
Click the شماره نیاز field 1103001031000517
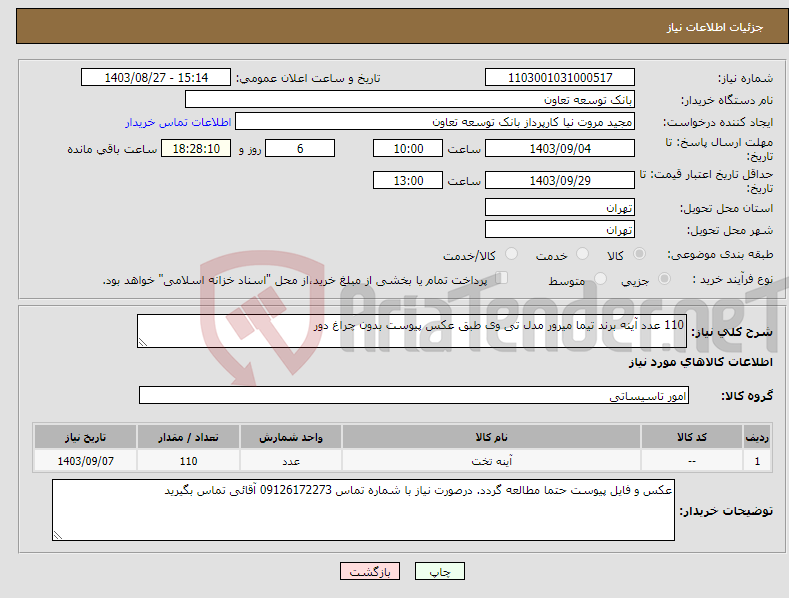(560, 78)
